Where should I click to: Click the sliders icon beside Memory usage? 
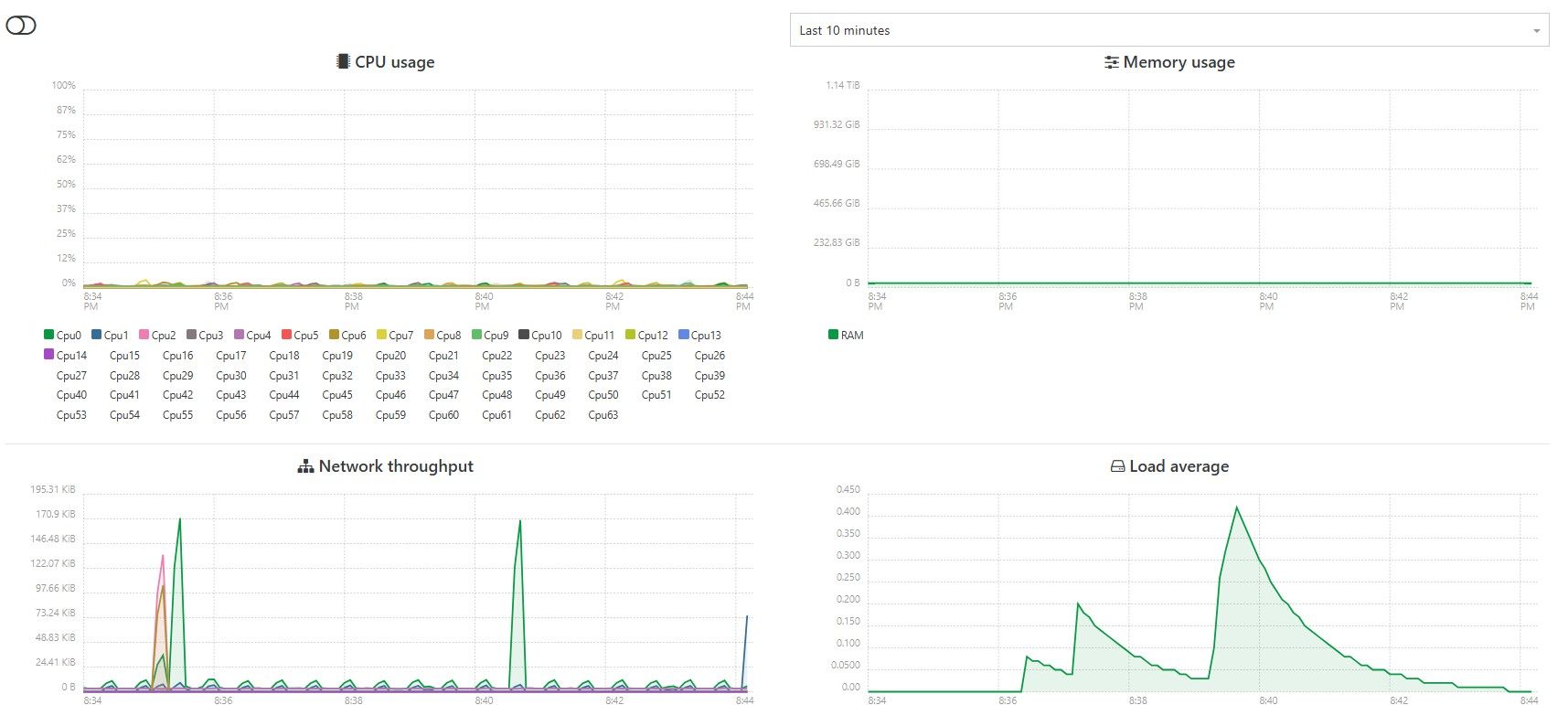[1111, 62]
